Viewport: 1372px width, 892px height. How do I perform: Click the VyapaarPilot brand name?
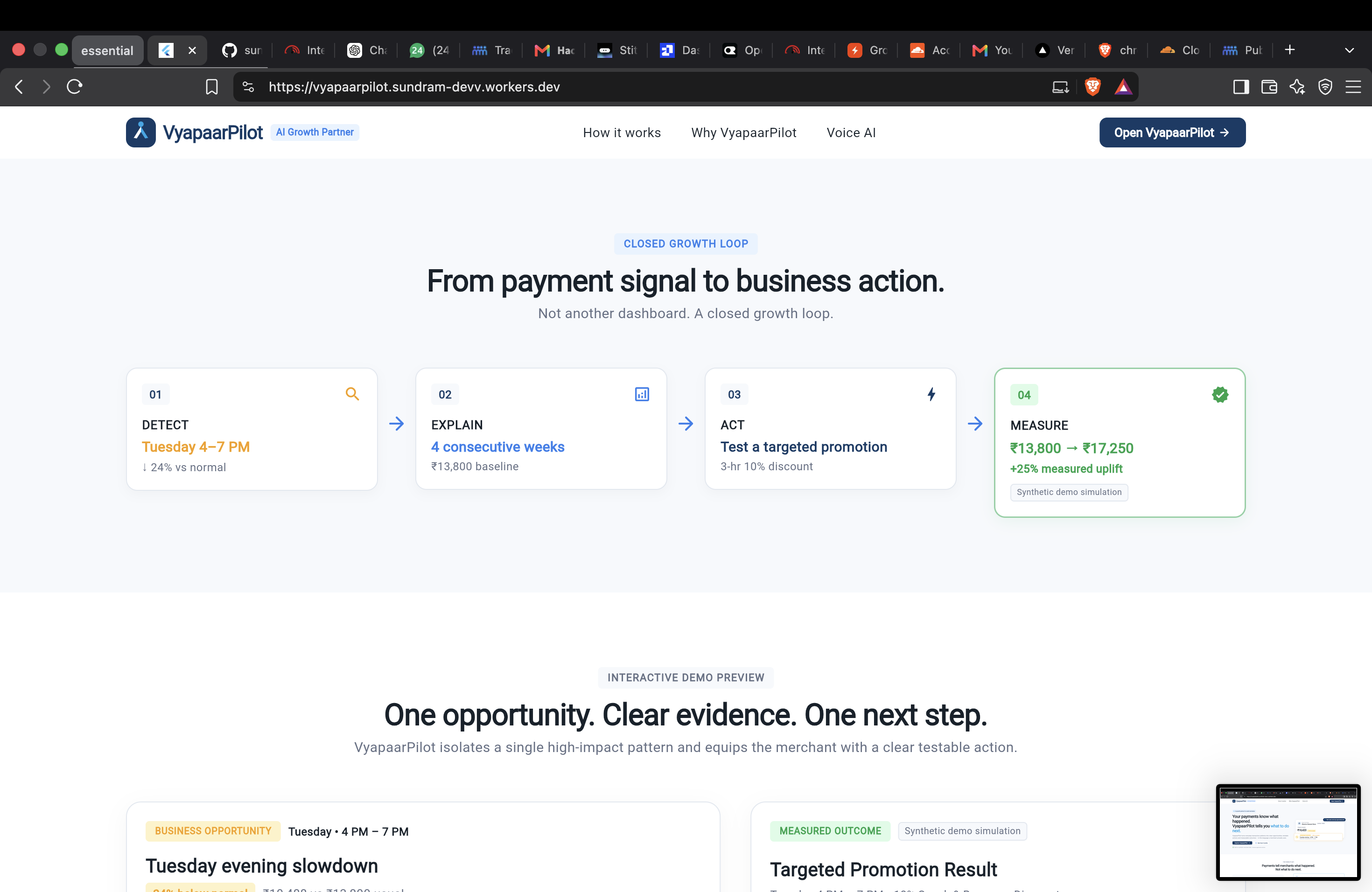coord(213,132)
